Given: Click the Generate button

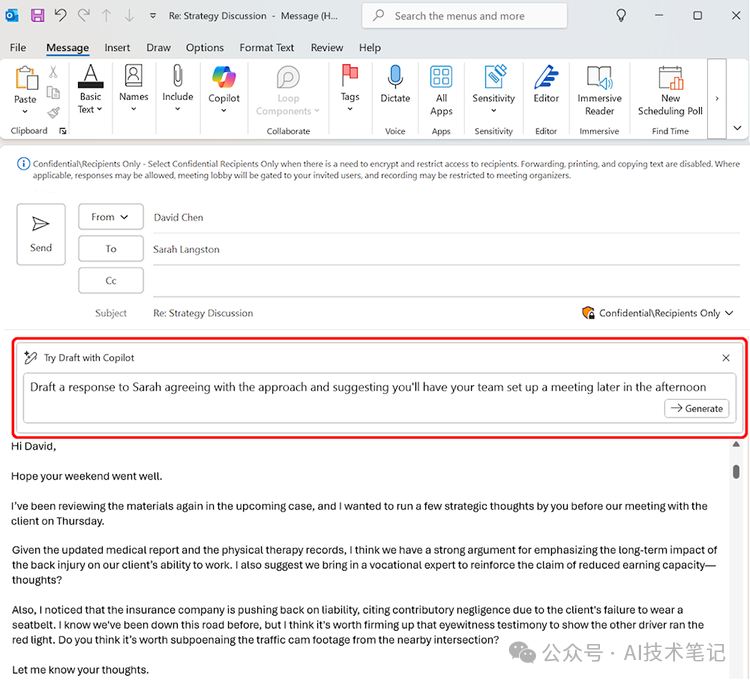Looking at the screenshot, I should point(696,408).
